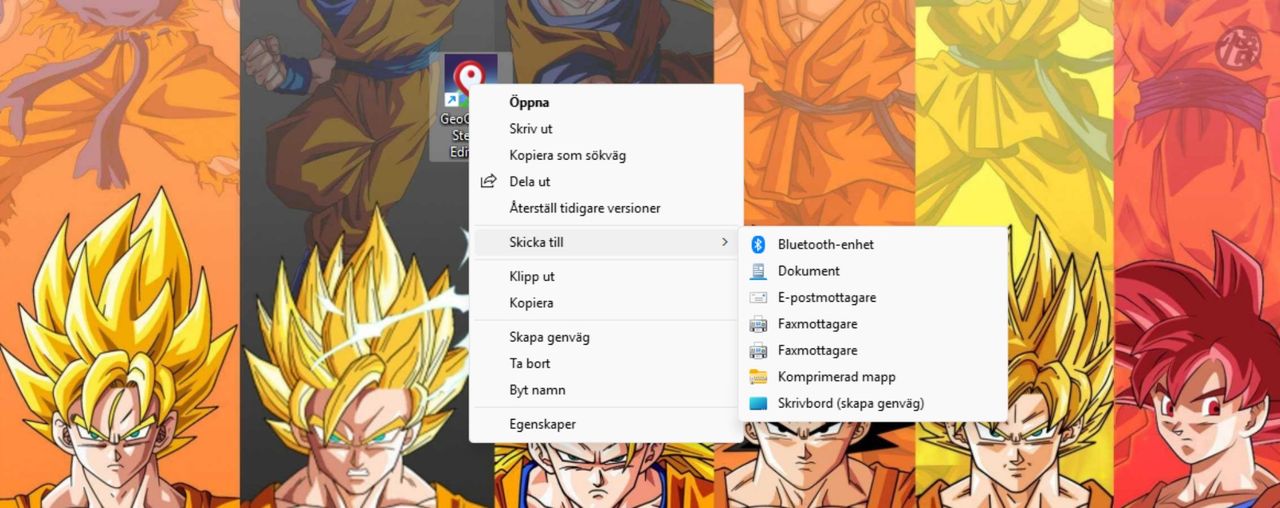
Task: Choose Klipp ut in the context menu
Action: point(606,276)
